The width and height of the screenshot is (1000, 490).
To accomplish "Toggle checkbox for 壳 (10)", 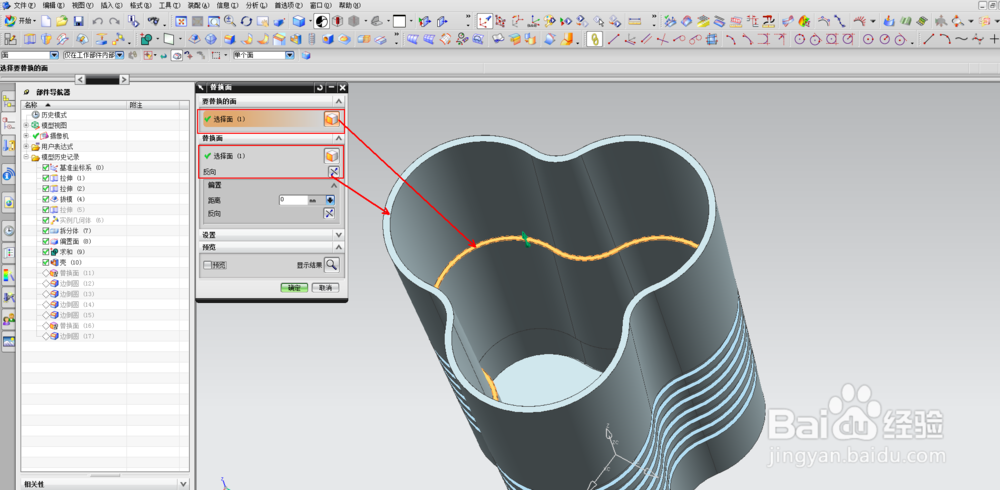I will [x=45, y=262].
